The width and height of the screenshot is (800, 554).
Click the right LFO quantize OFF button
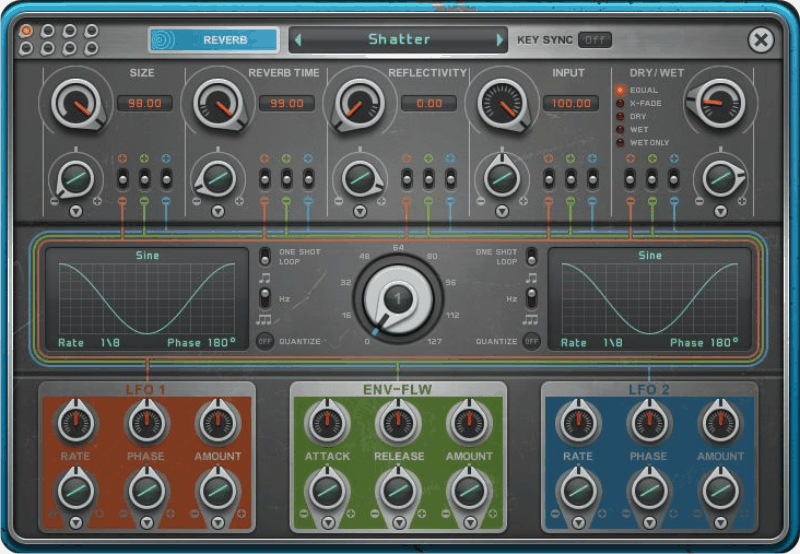coord(531,341)
